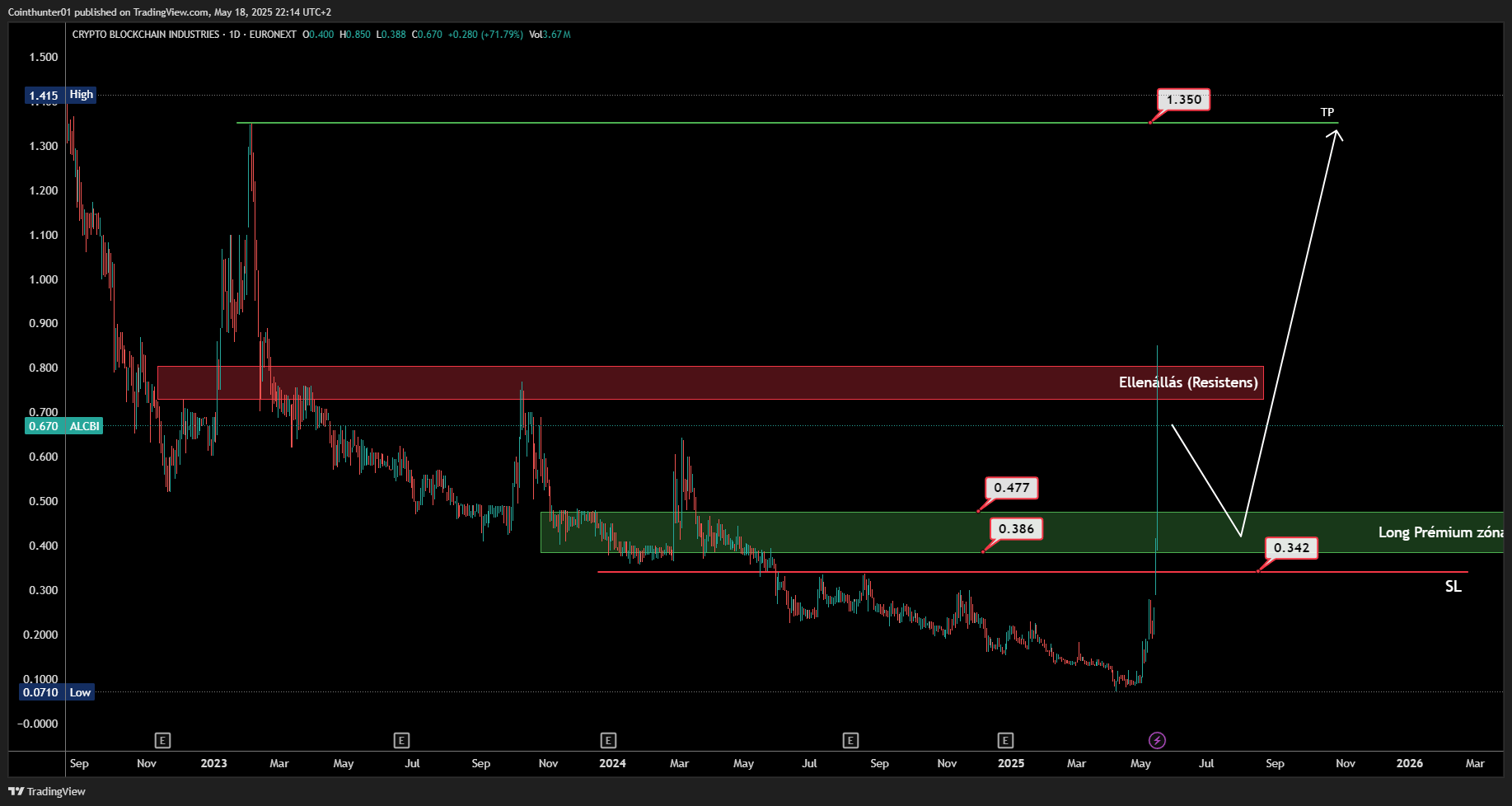The height and width of the screenshot is (806, 1512).
Task: Click the ALCBI 0.670 current price tag
Action: pyautogui.click(x=63, y=426)
